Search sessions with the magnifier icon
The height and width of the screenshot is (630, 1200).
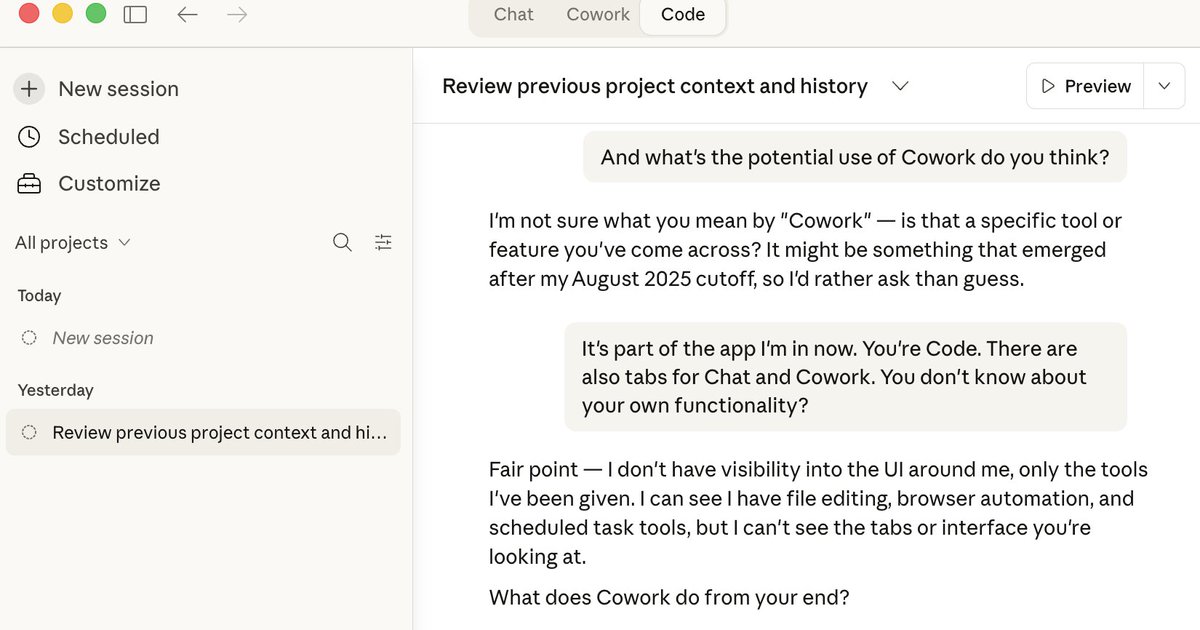click(342, 242)
